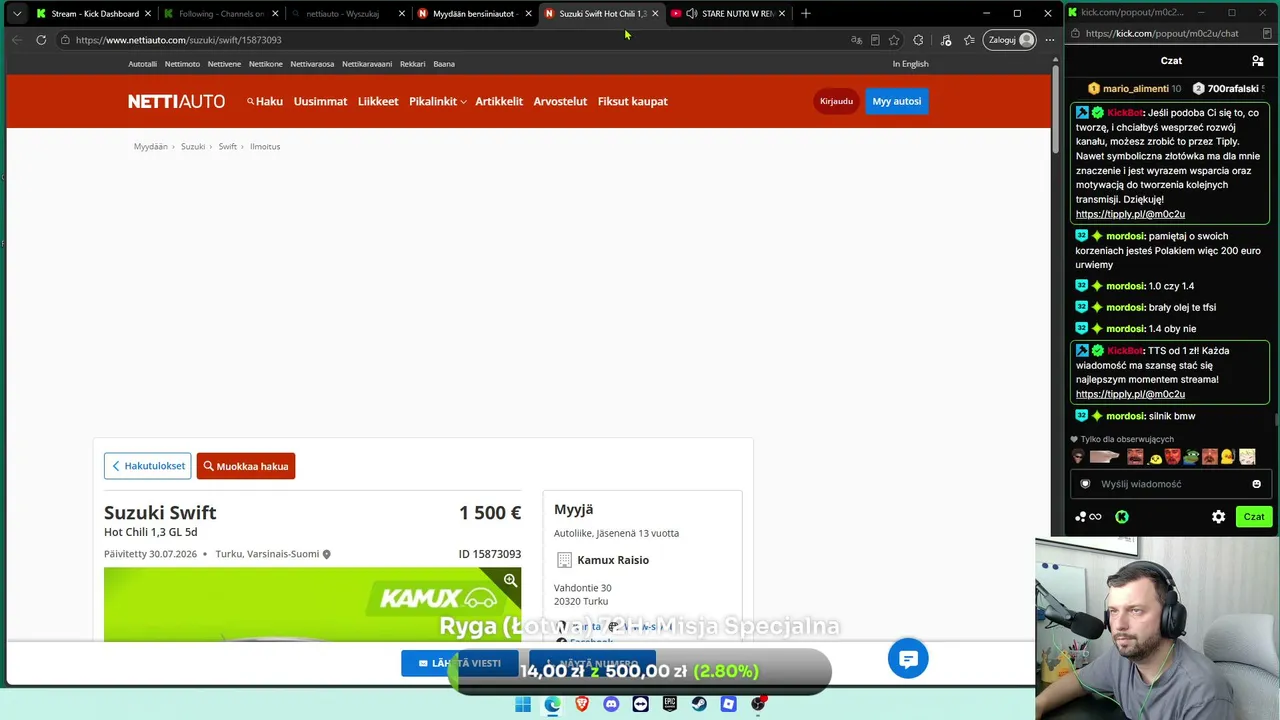Switch to Myydään bensiiniautot tab
Viewport: 1280px width, 720px height.
coord(474,13)
